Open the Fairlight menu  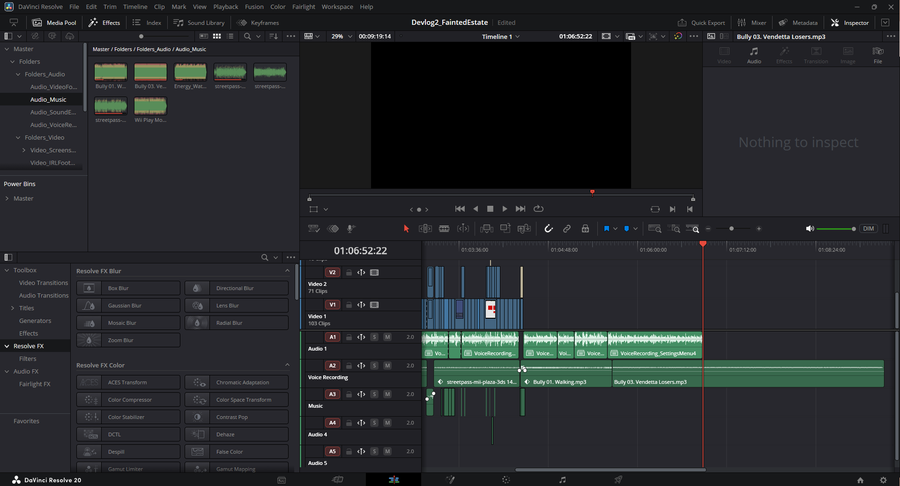pyautogui.click(x=303, y=7)
